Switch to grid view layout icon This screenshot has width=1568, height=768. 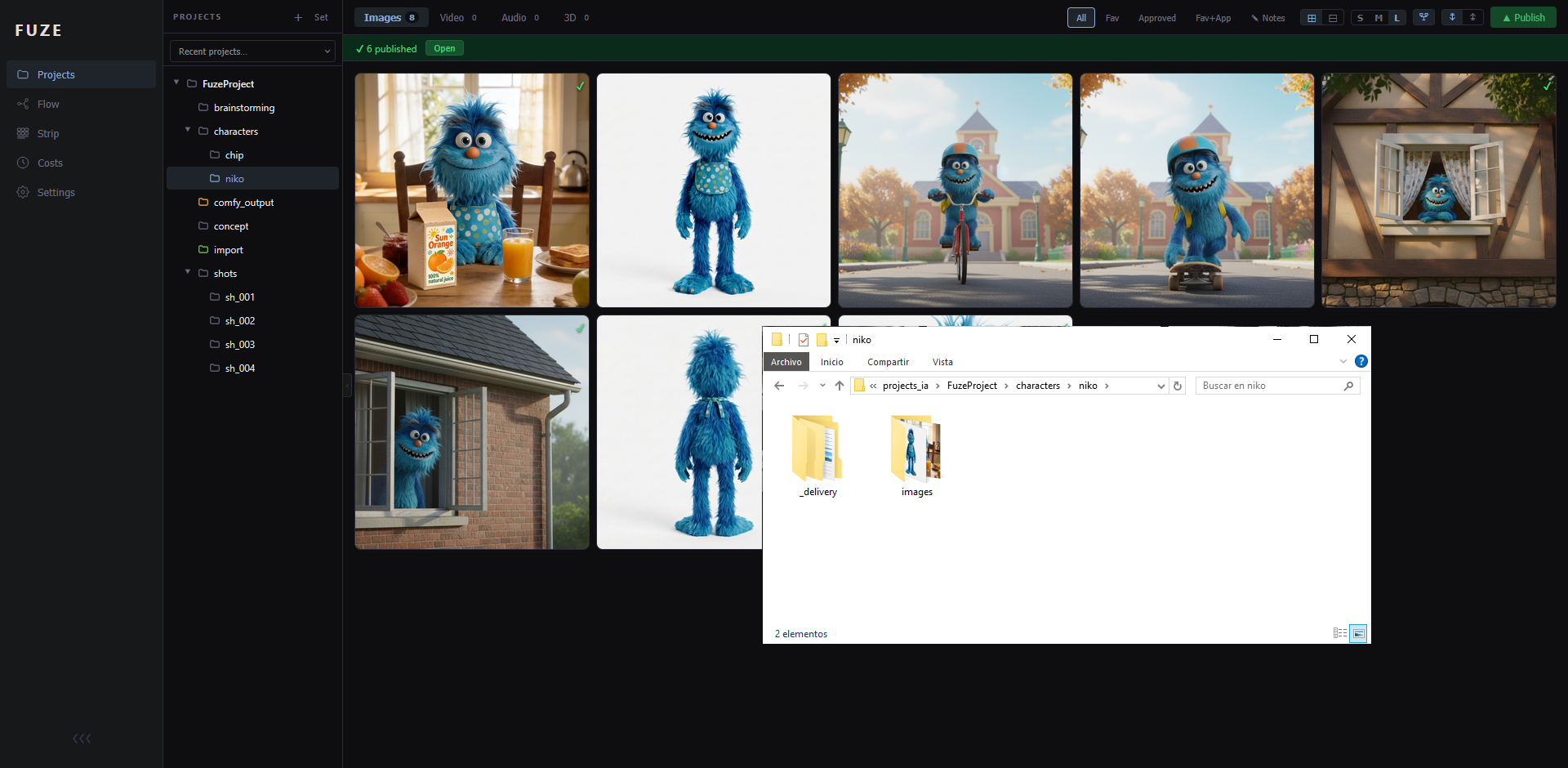1312,18
